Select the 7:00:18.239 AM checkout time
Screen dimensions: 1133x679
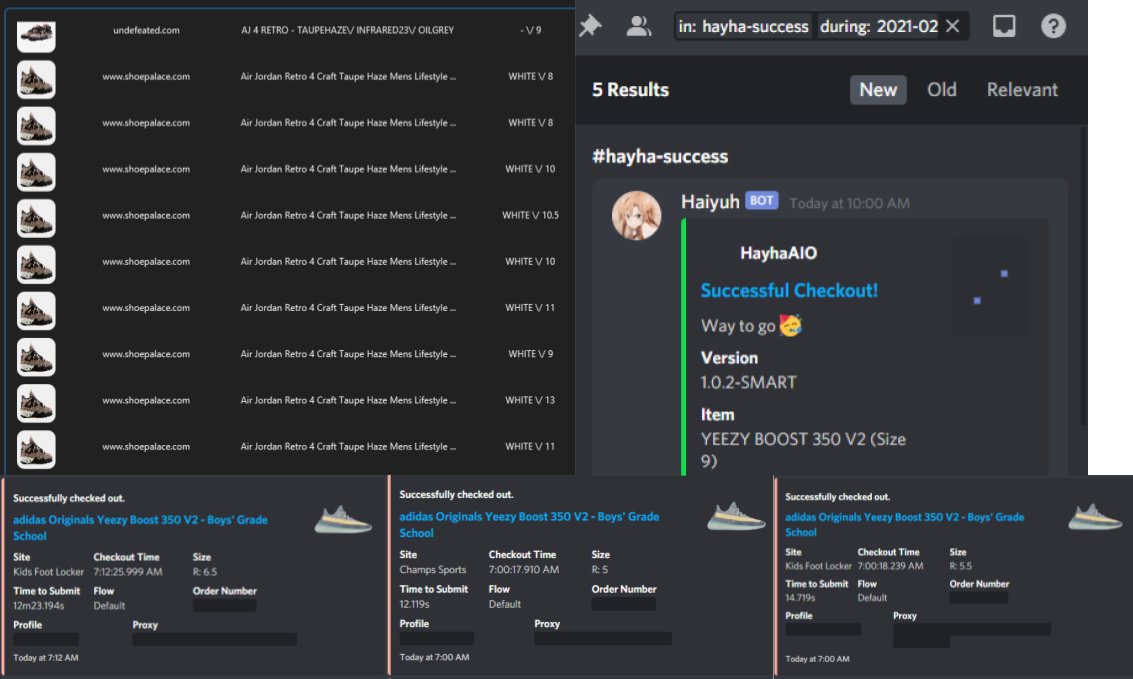[x=890, y=566]
